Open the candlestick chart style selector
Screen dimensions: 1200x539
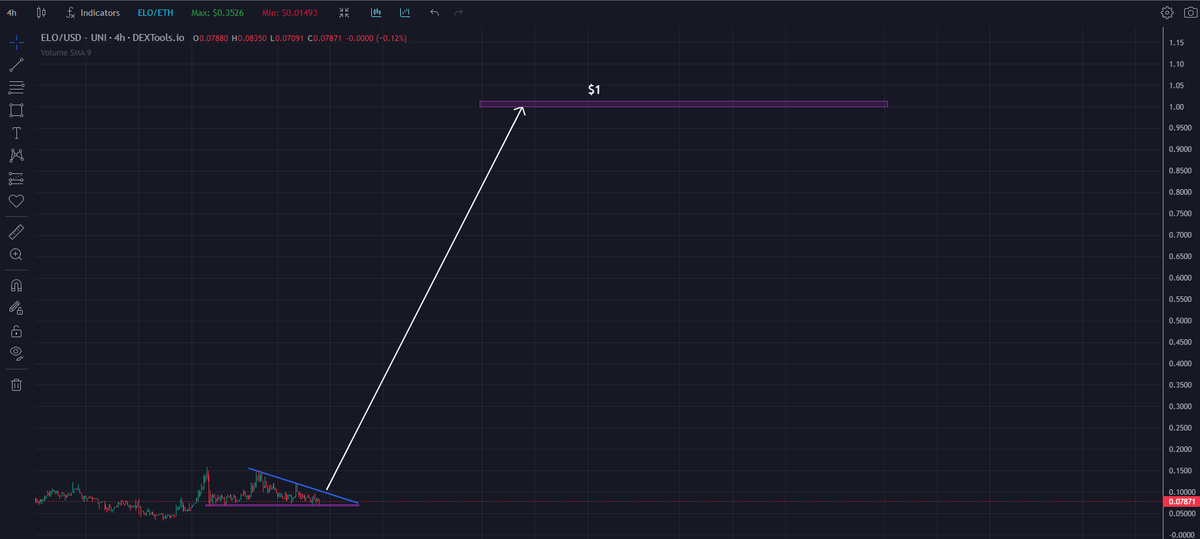[x=41, y=13]
